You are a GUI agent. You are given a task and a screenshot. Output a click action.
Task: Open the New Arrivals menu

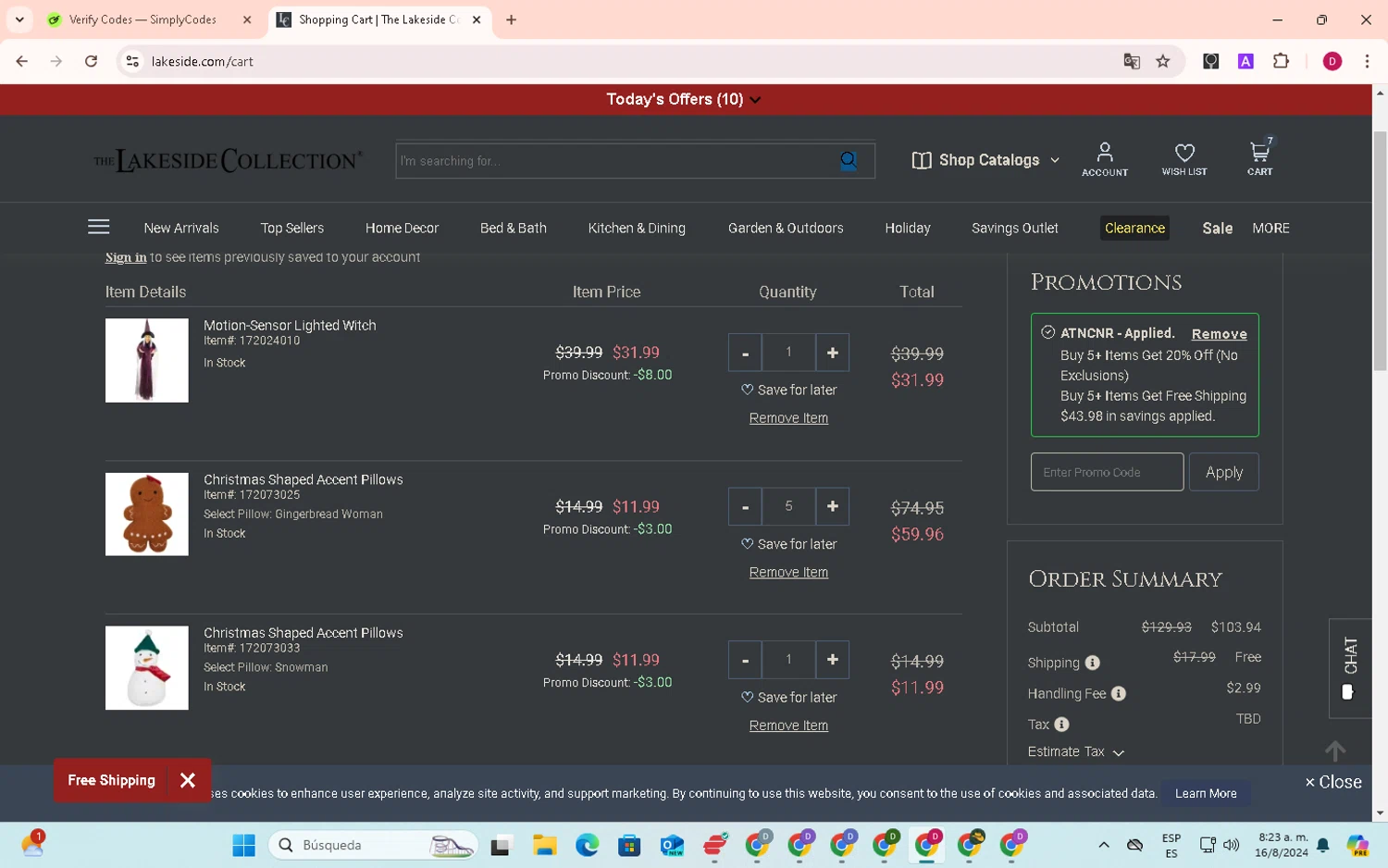tap(181, 228)
